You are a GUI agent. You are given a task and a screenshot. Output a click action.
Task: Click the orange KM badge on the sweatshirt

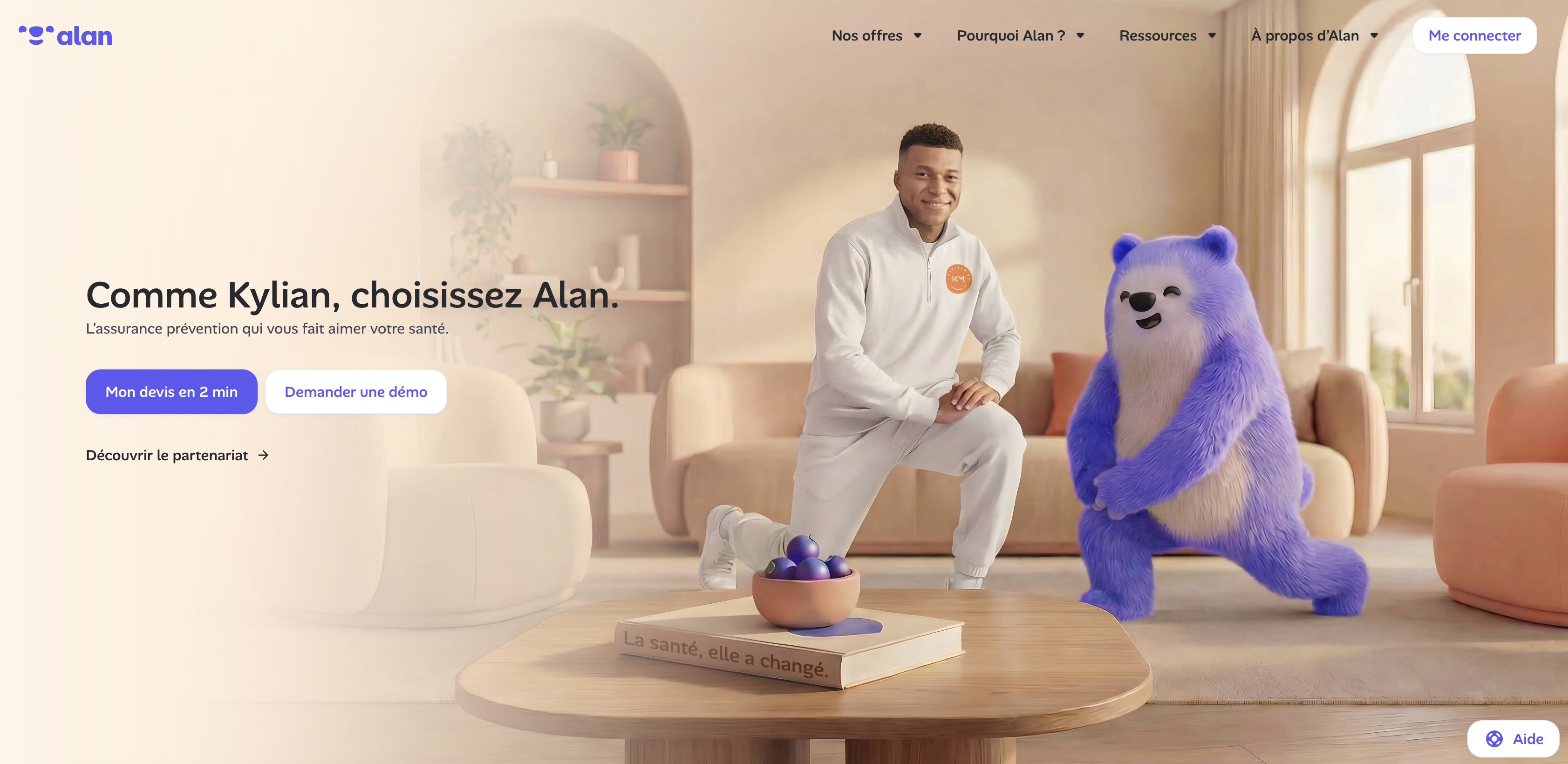(x=959, y=279)
